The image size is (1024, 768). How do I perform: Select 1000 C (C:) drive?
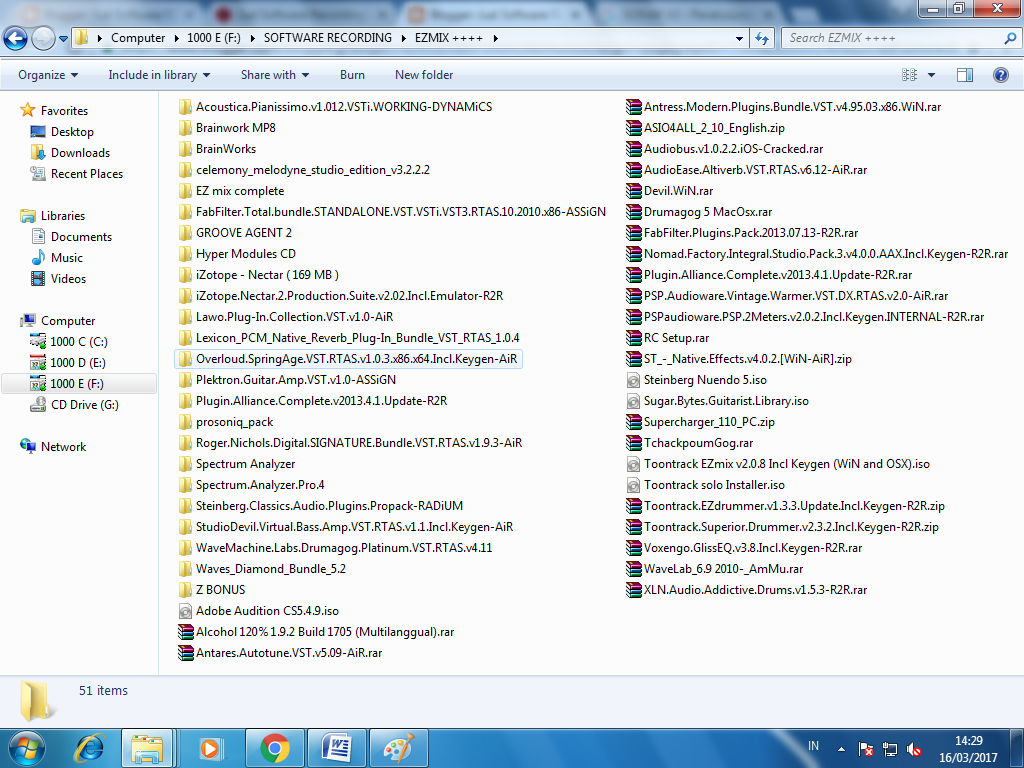78,342
